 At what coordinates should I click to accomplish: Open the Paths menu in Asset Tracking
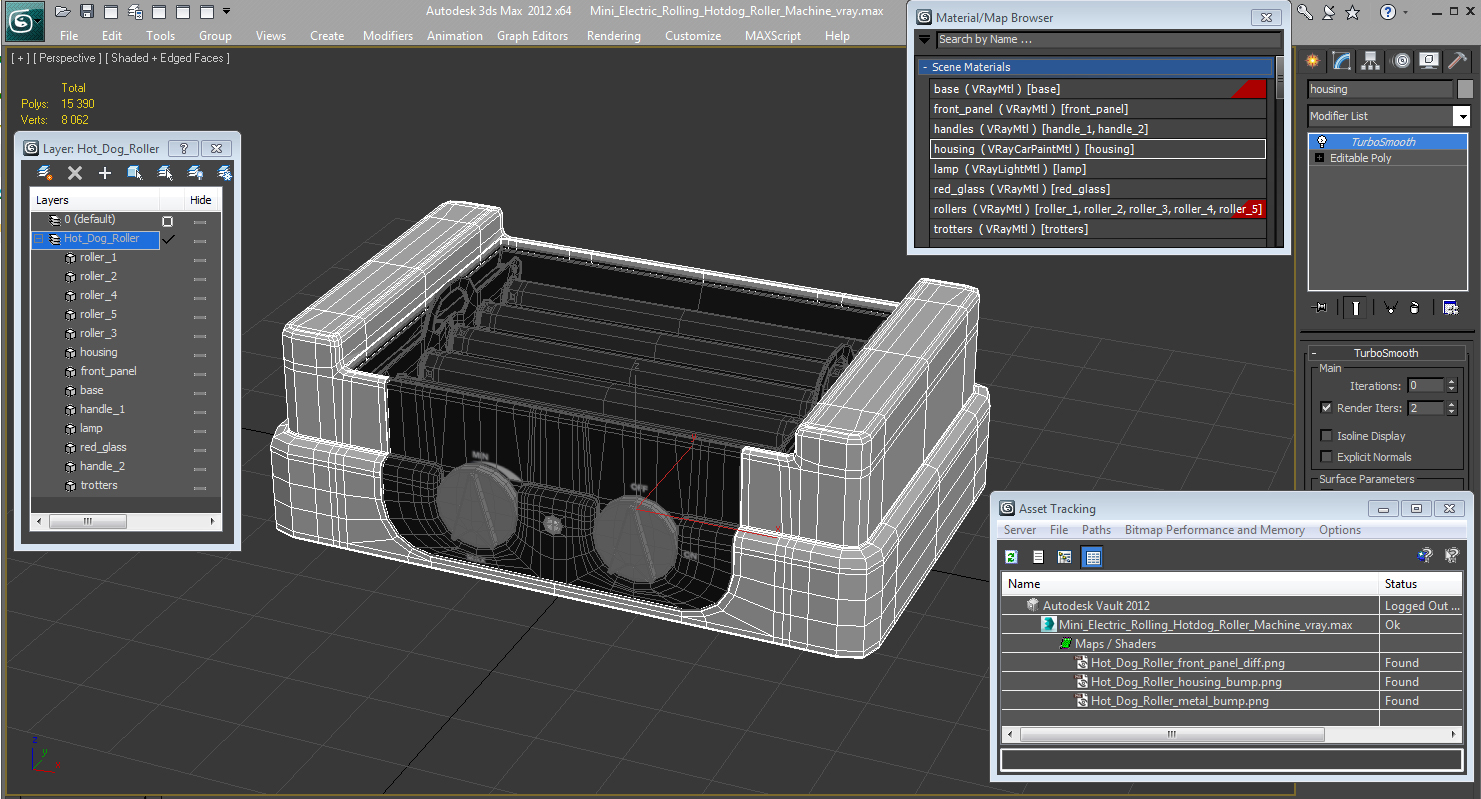click(1096, 530)
